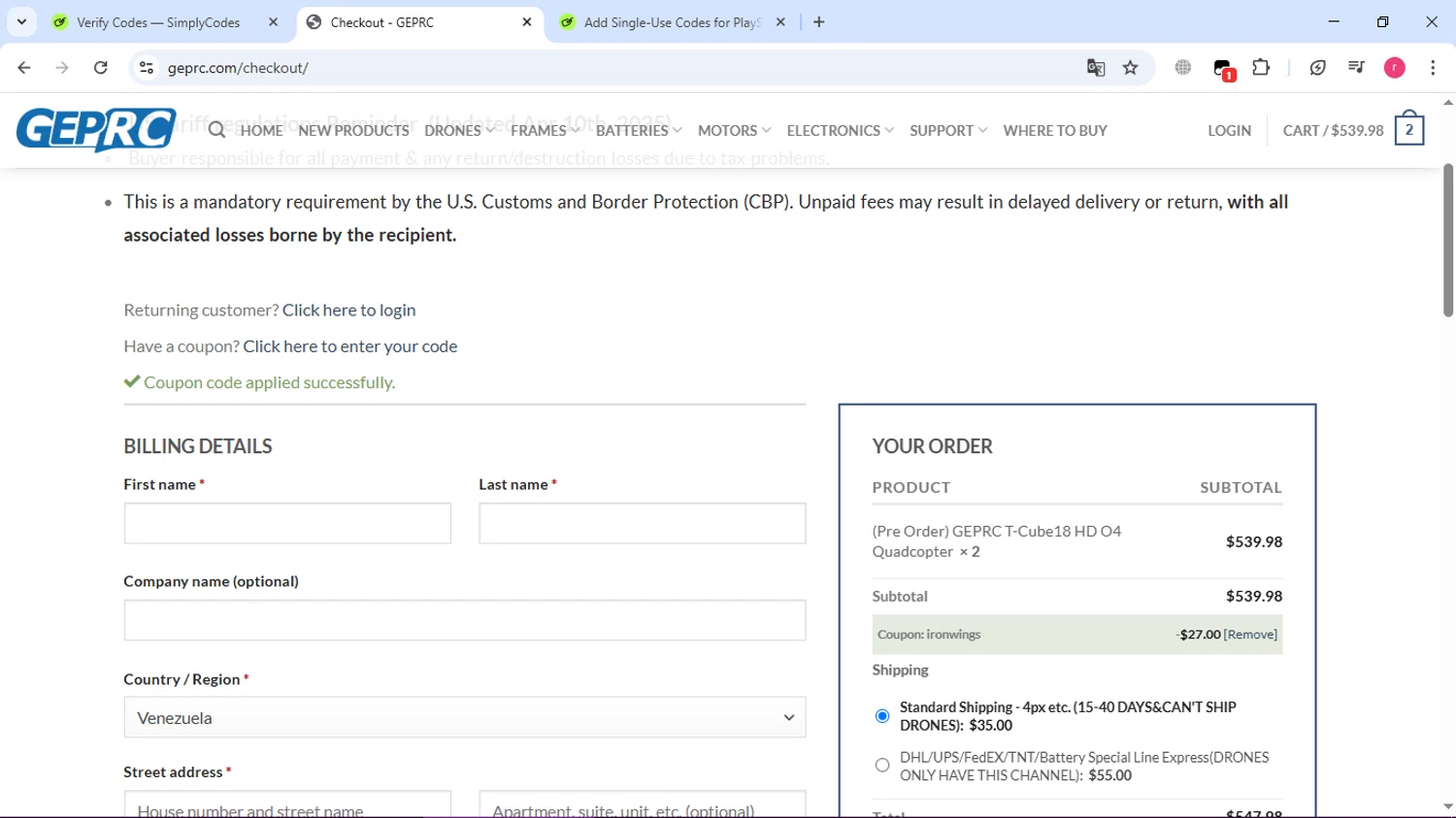Screen dimensions: 1456x818
Task: Close the Checkout - GEPRC tab
Action: pyautogui.click(x=527, y=22)
